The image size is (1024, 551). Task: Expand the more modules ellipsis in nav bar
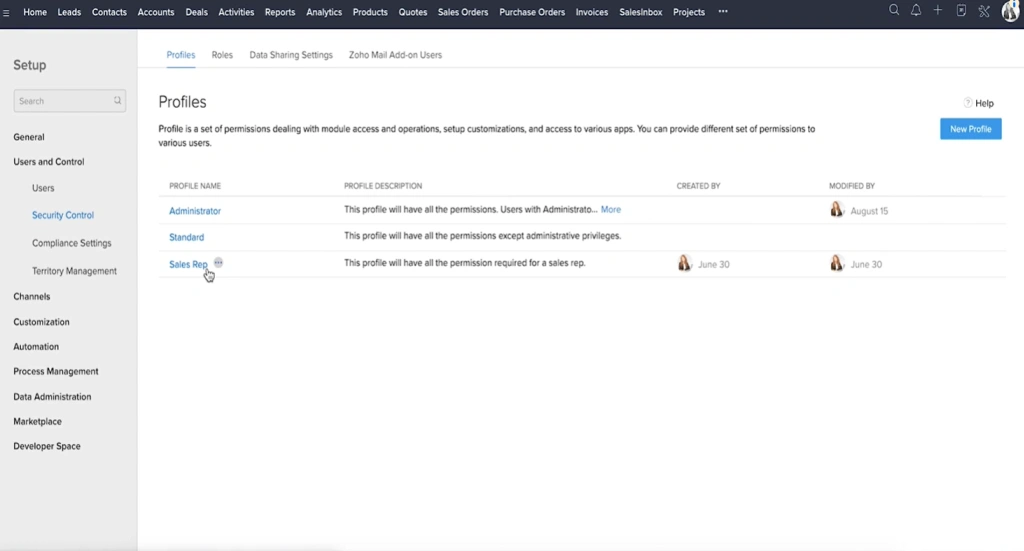tap(723, 12)
